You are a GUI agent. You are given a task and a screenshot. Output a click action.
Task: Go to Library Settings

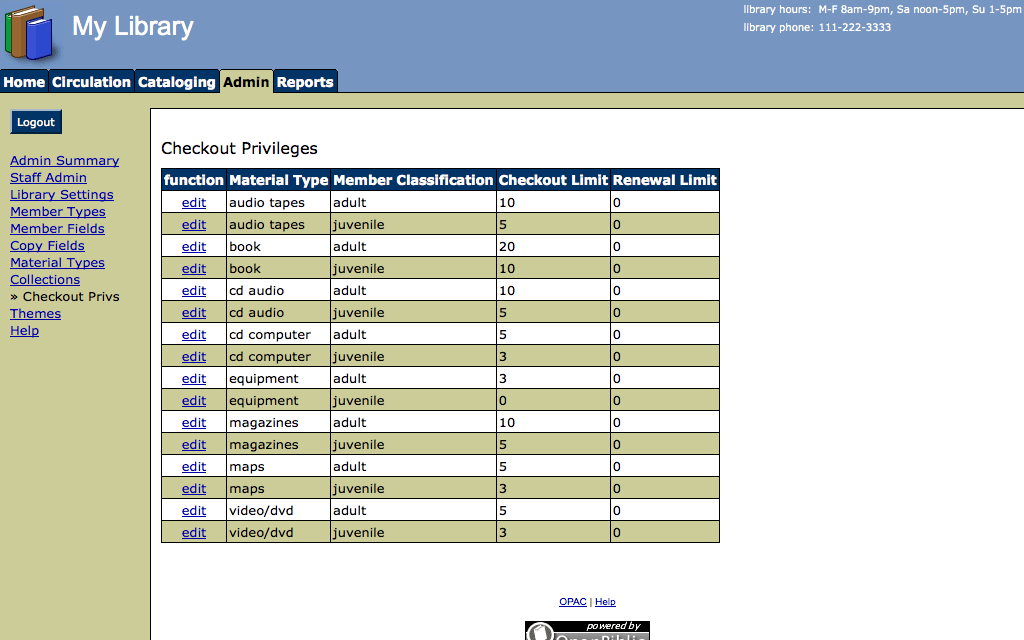[x=61, y=194]
